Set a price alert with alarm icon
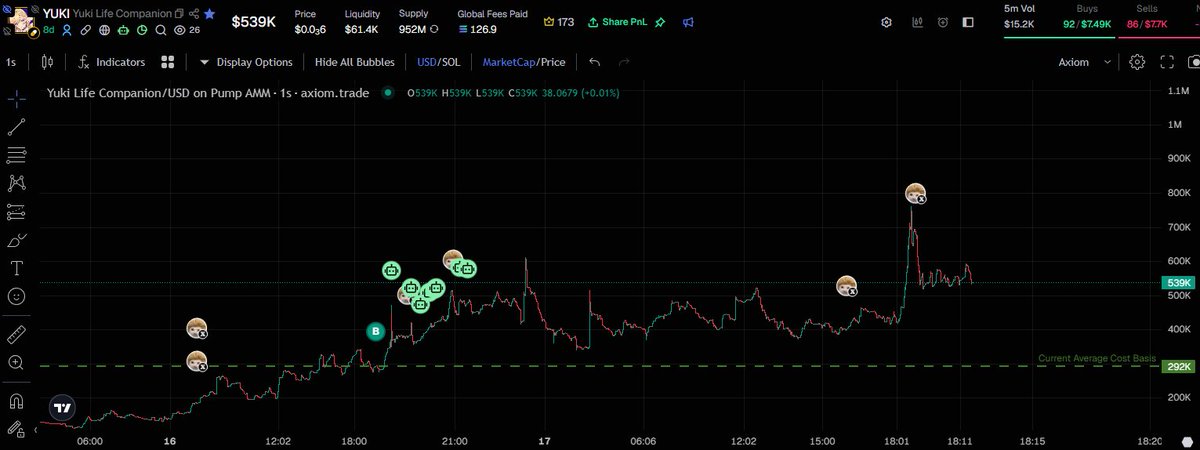The height and width of the screenshot is (450, 1200). 941,22
